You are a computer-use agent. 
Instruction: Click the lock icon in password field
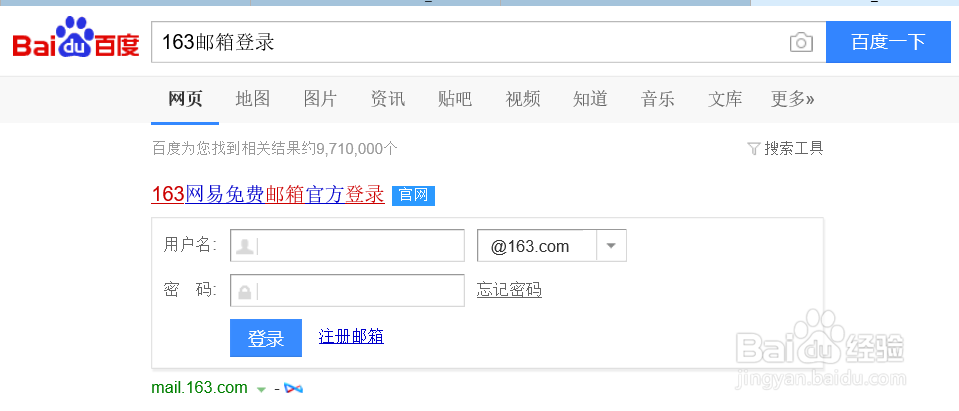click(x=245, y=291)
